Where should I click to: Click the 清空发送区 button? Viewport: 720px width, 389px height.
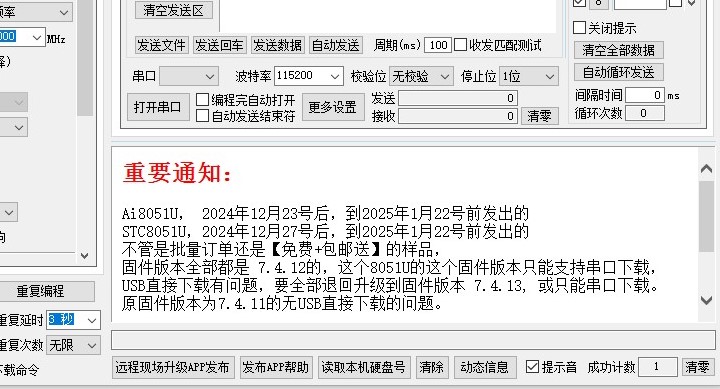pyautogui.click(x=174, y=10)
